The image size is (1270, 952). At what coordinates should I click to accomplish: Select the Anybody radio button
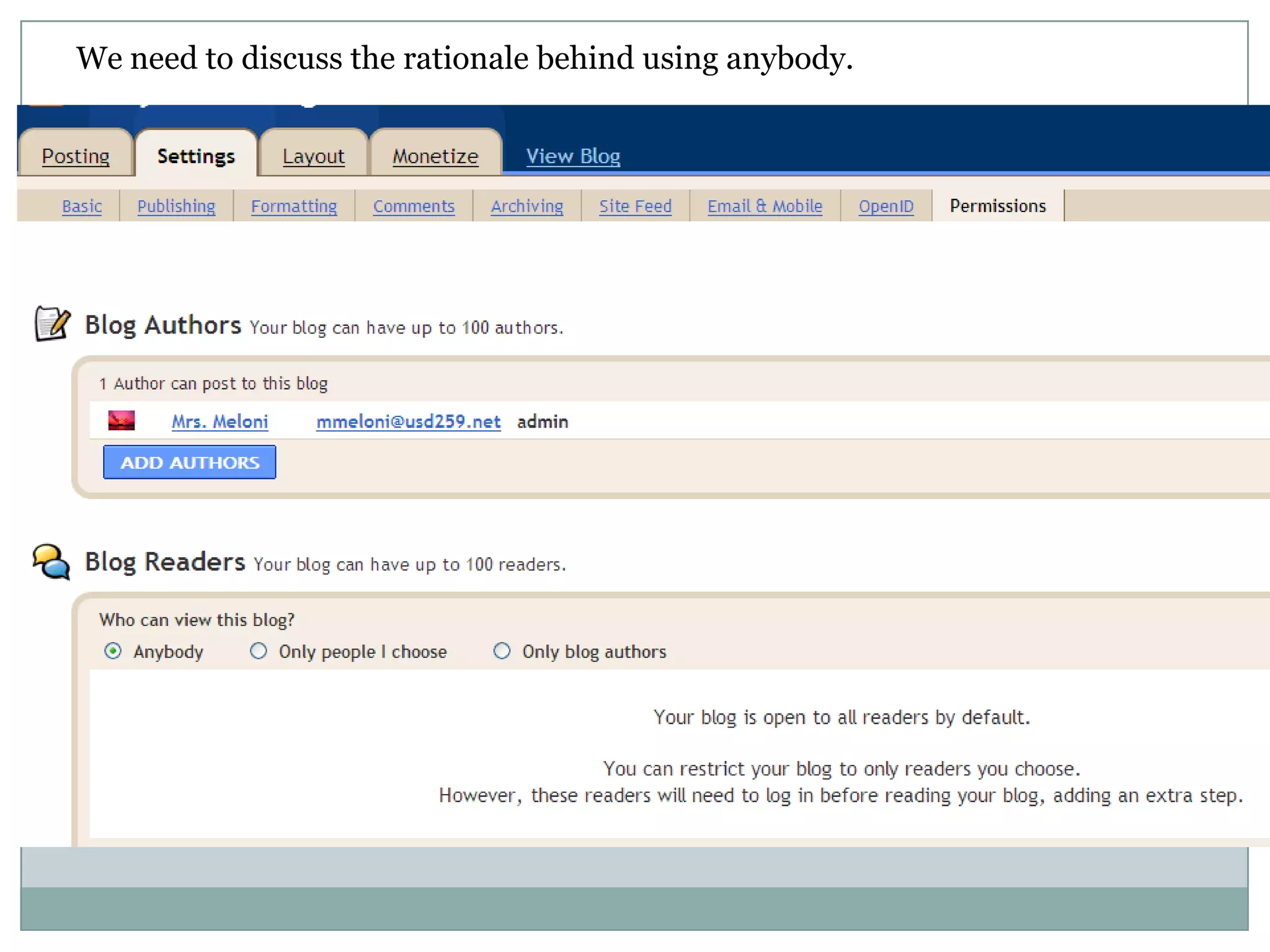(113, 651)
